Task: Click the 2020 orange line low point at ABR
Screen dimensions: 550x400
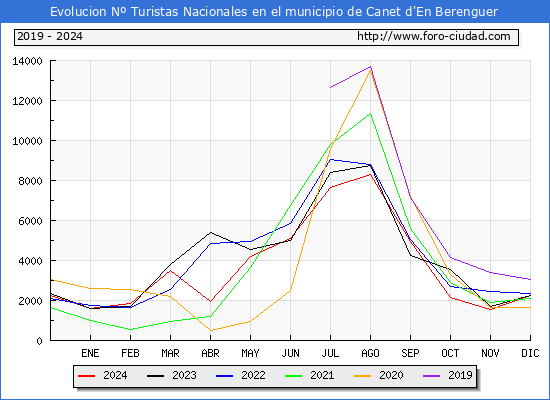Action: click(210, 330)
